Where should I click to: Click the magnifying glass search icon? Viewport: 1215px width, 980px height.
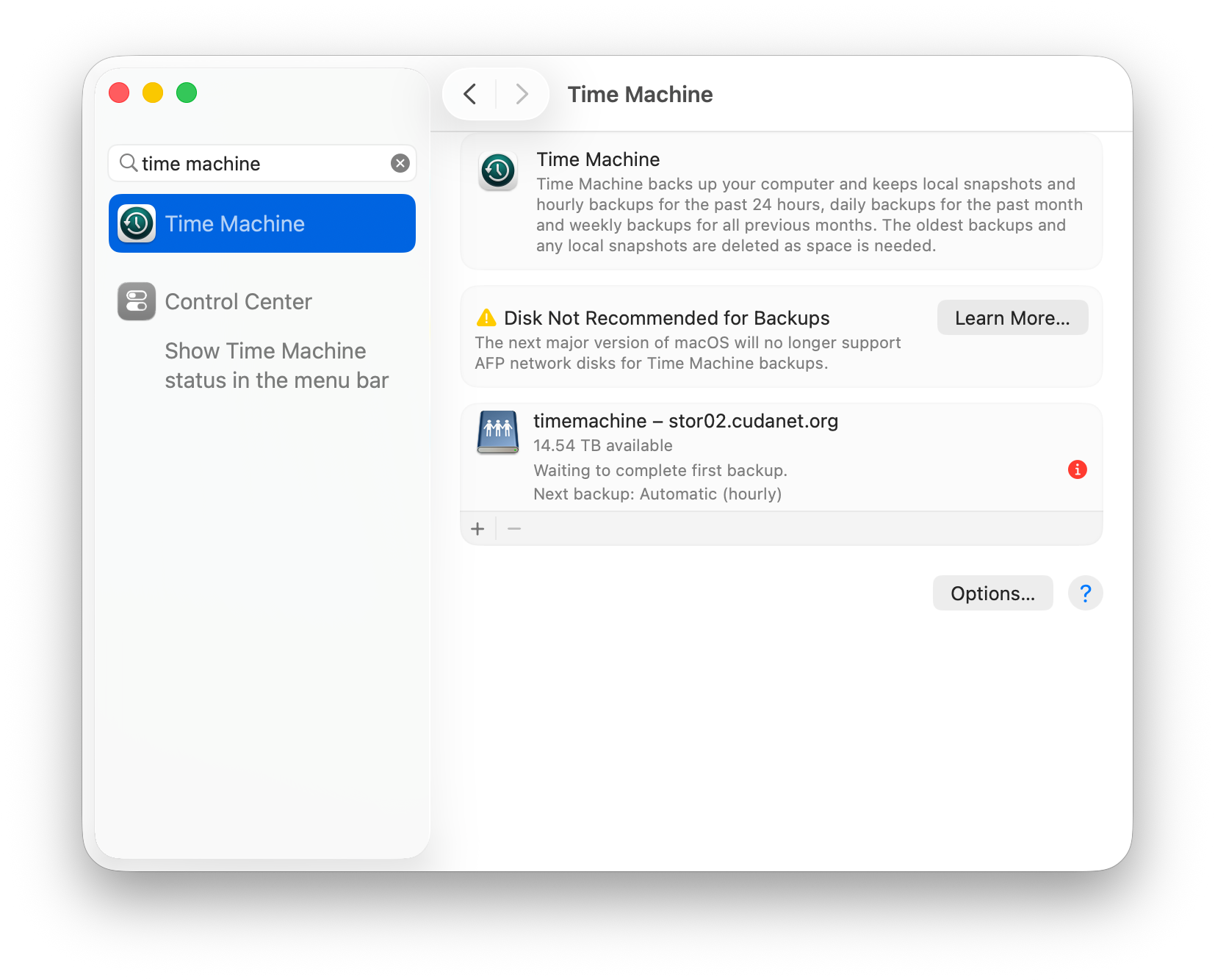coord(129,162)
